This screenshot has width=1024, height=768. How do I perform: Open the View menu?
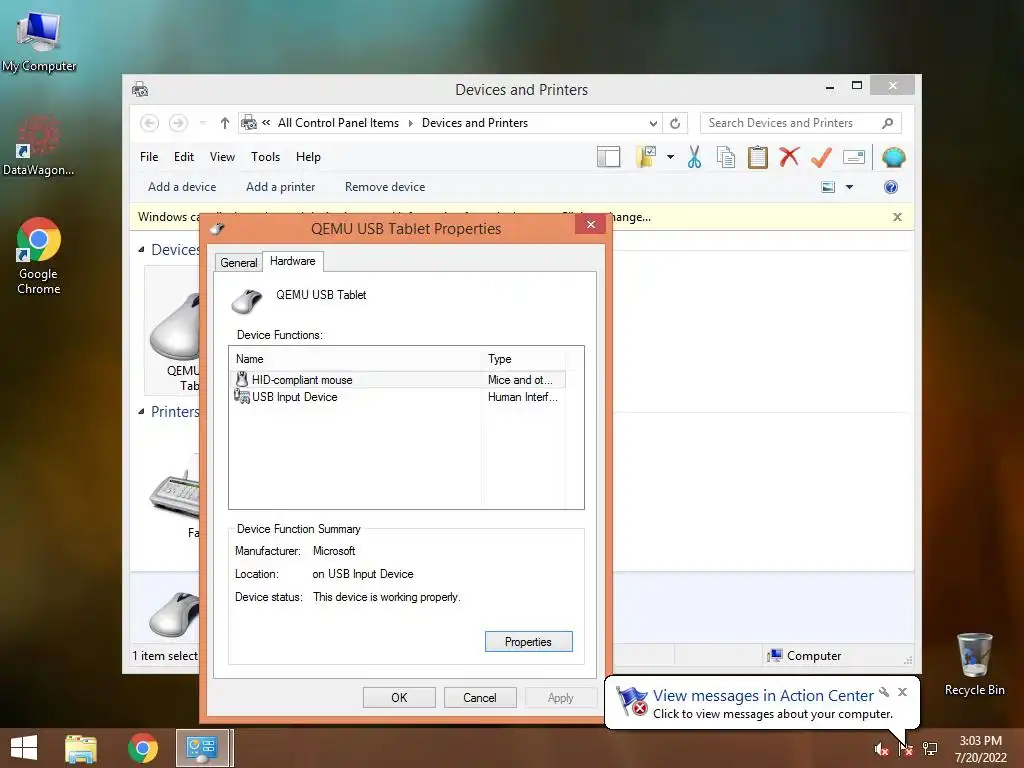(x=222, y=157)
